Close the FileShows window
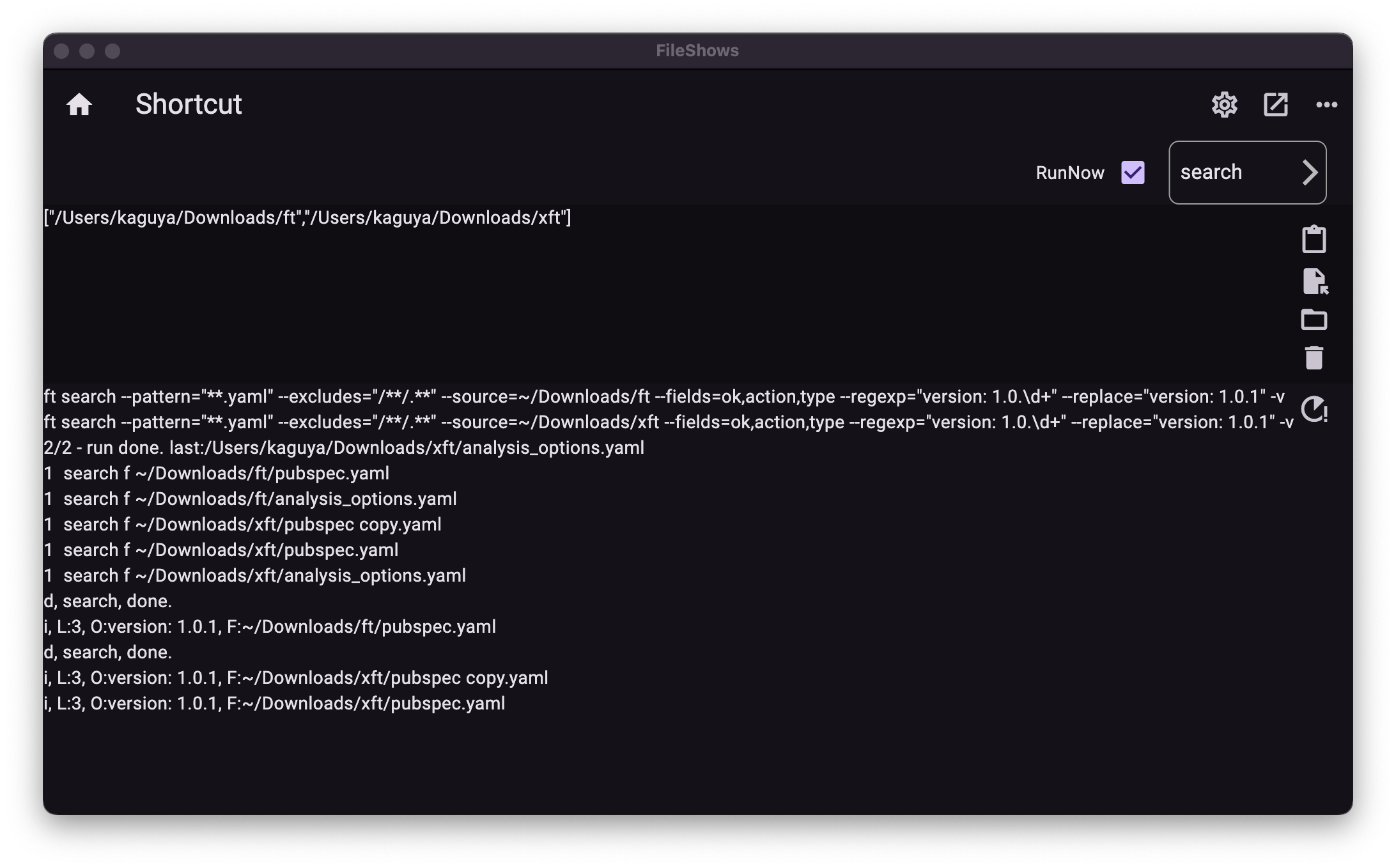Viewport: 1396px width, 868px height. pyautogui.click(x=61, y=51)
